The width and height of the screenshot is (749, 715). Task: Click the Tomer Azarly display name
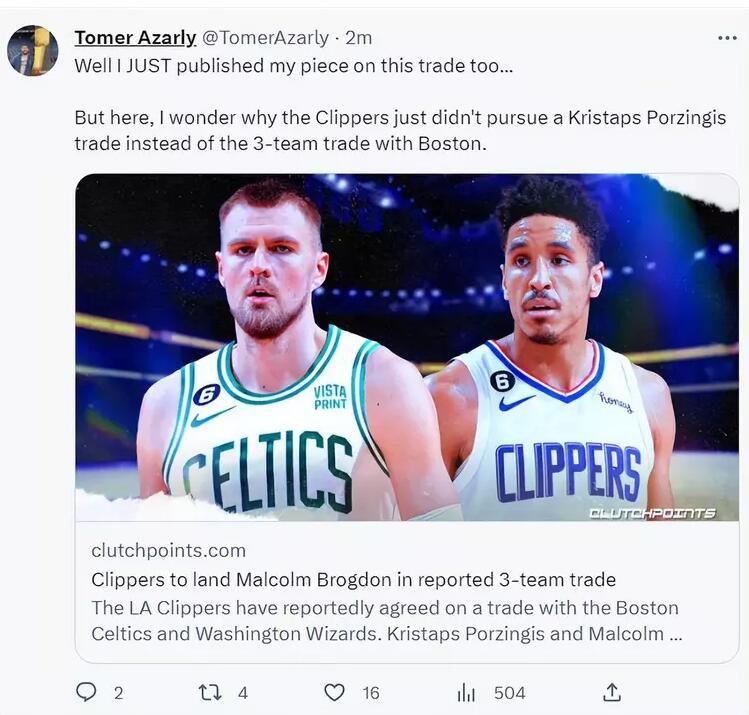[135, 38]
